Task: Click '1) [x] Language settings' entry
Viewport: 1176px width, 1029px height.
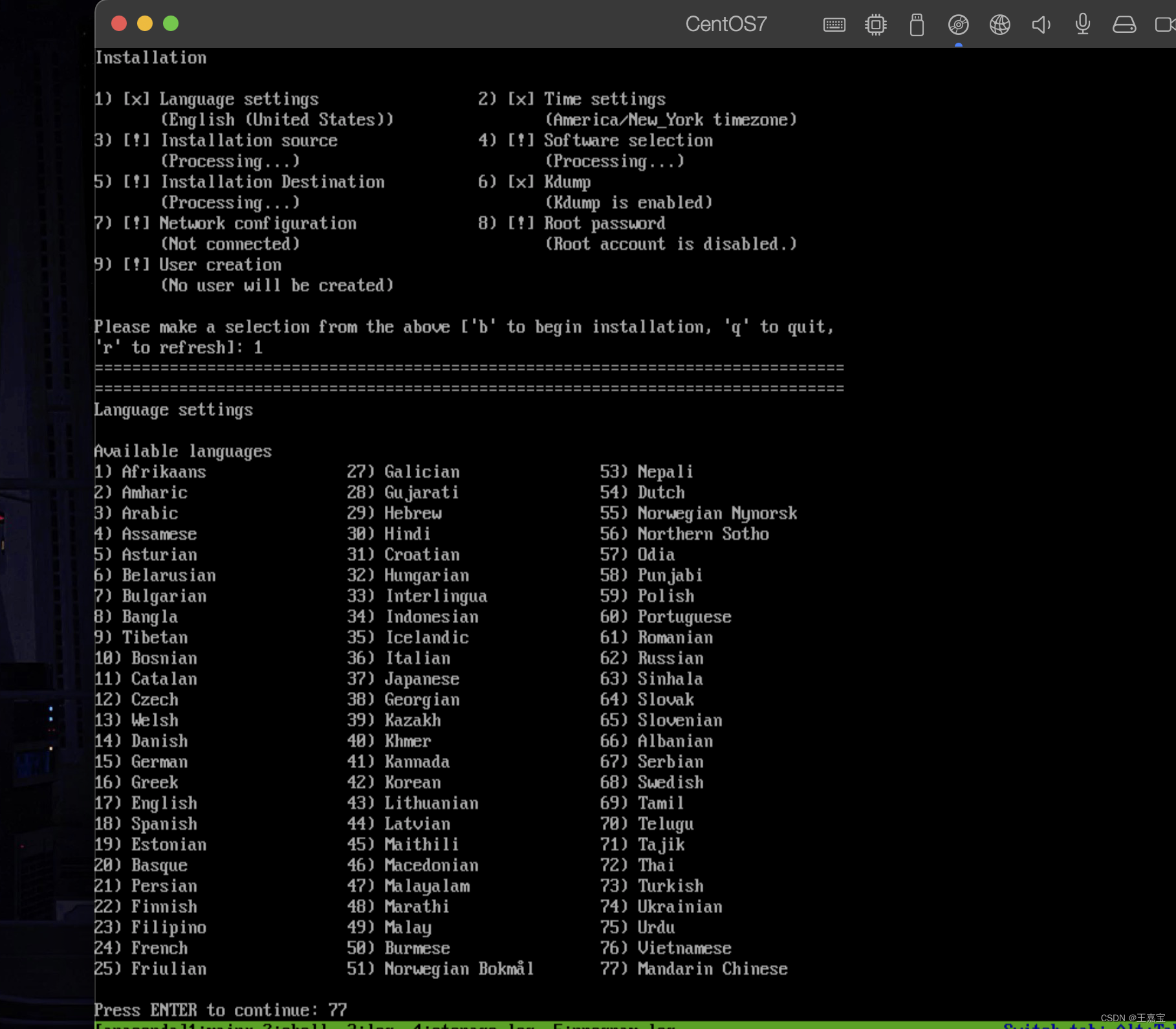Action: point(207,99)
